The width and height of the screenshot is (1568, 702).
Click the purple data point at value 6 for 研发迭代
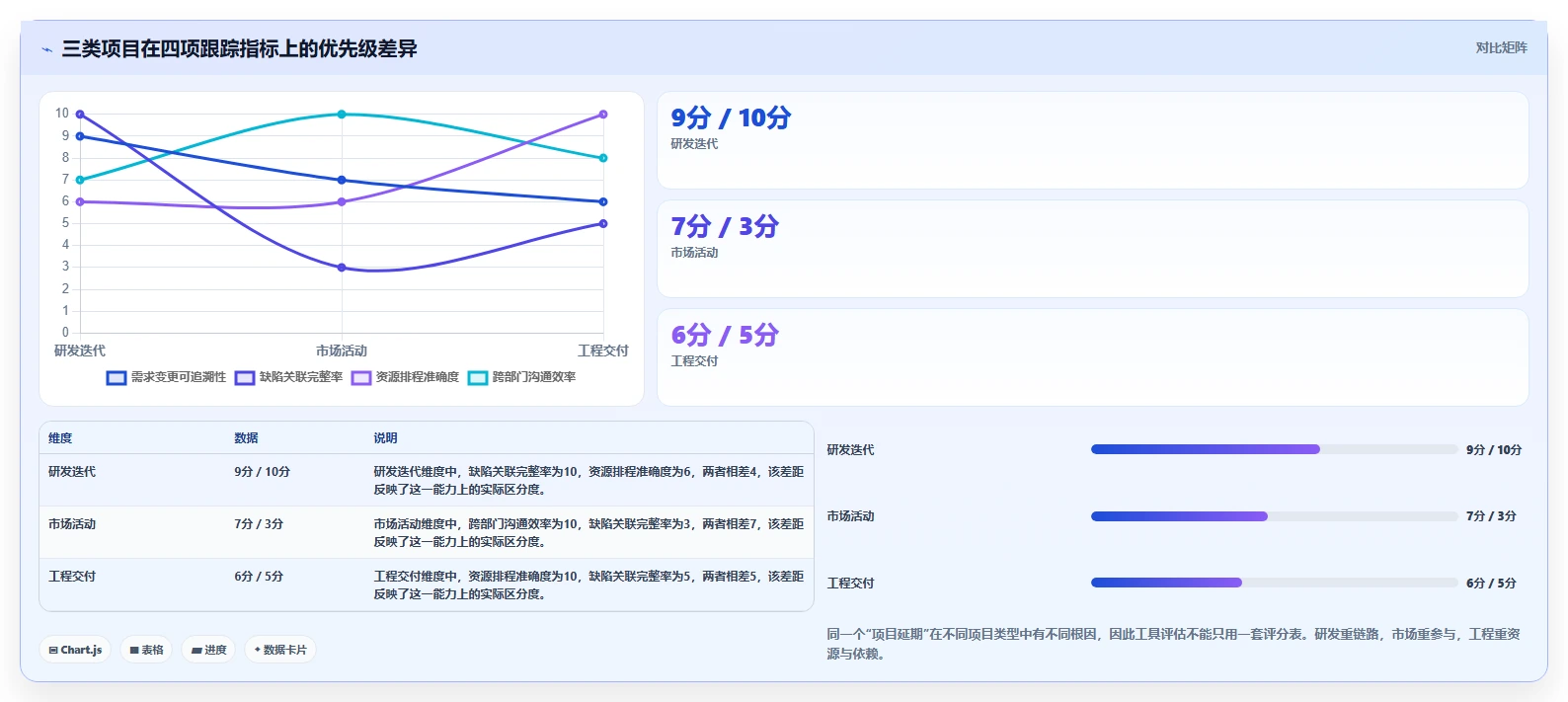(x=80, y=202)
